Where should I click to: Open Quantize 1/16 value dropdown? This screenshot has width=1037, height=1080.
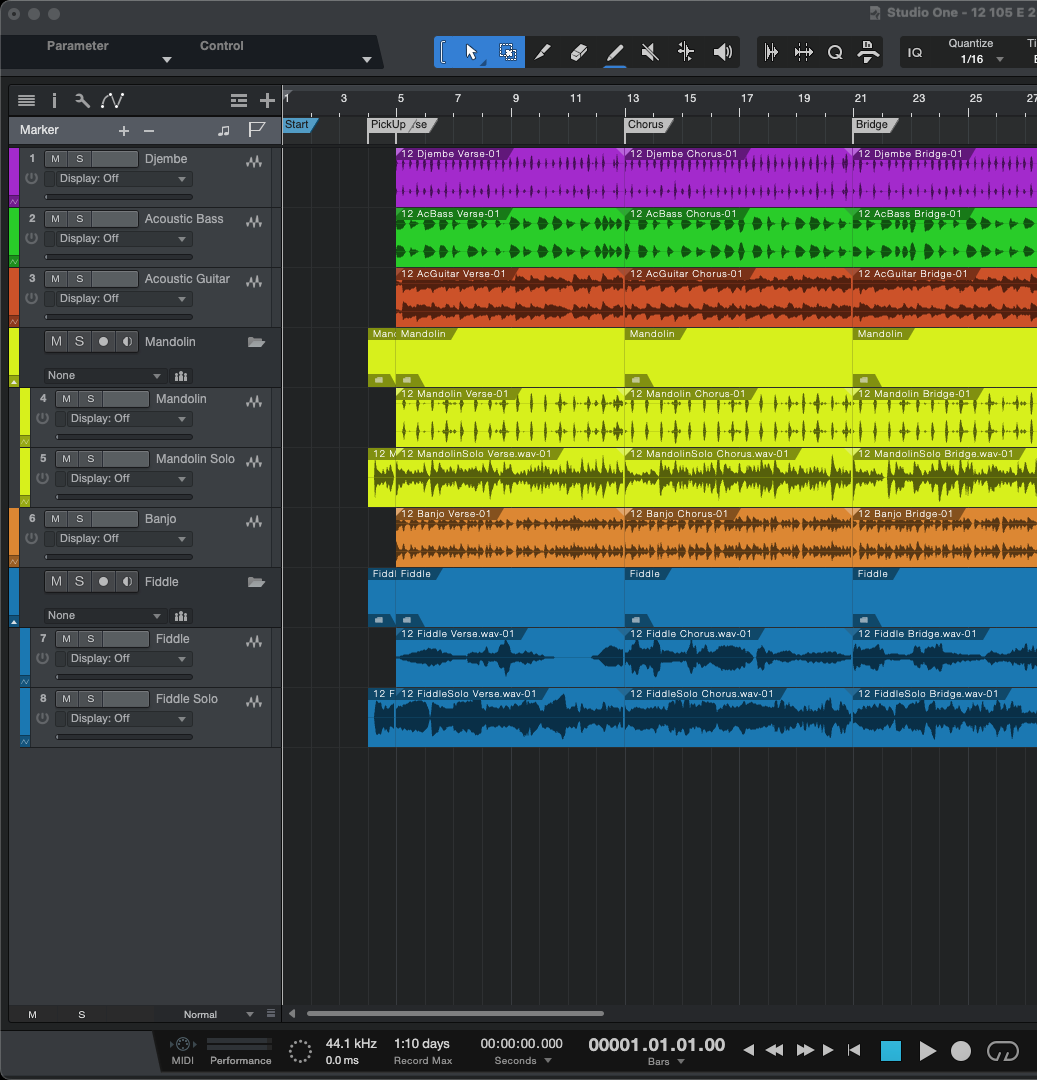[x=981, y=60]
